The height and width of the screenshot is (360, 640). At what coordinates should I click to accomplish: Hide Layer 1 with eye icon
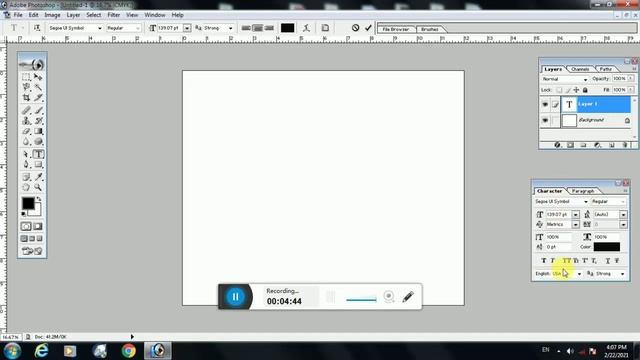point(545,104)
